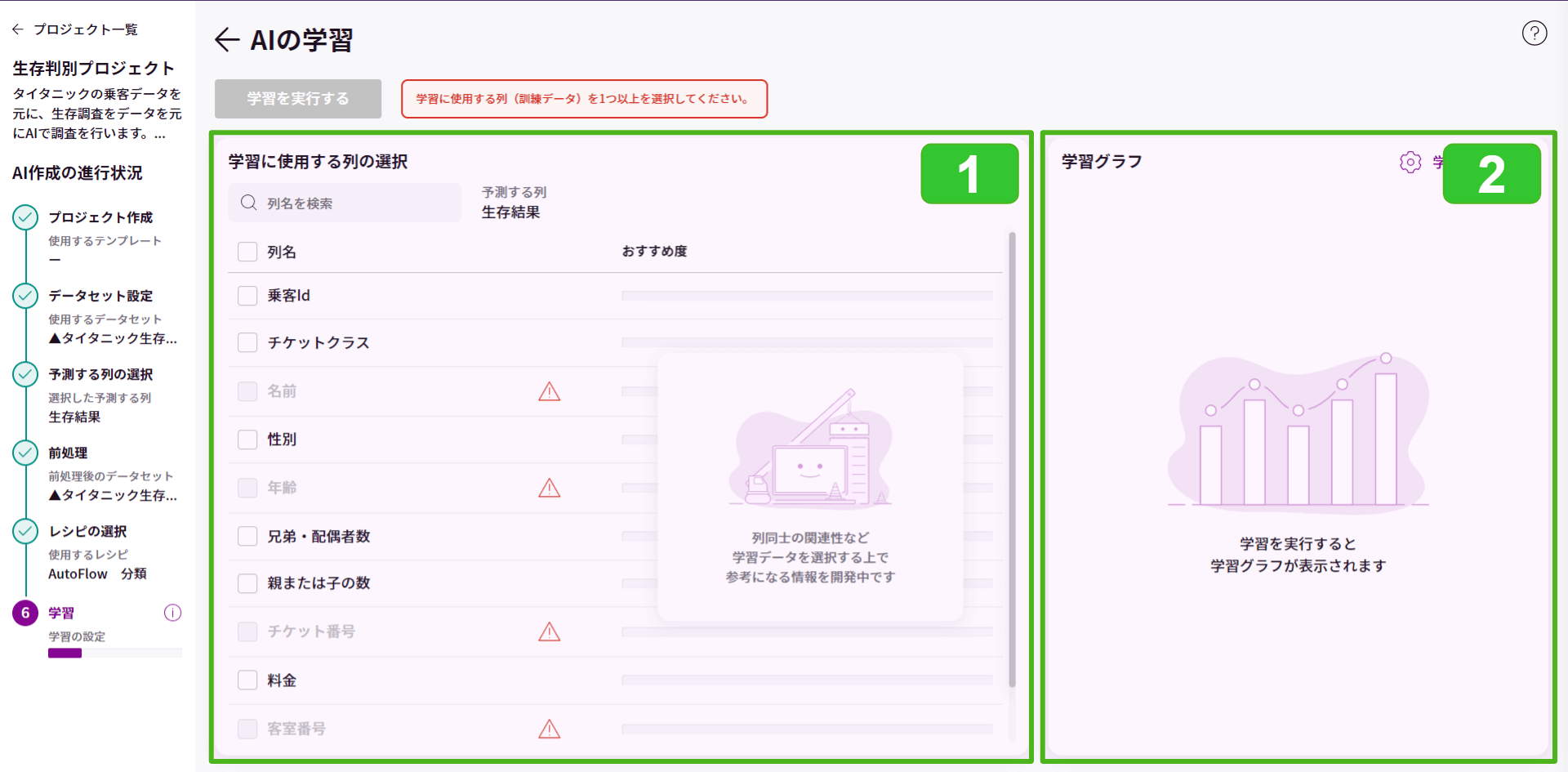Click the column list vertical scrollbar
Image resolution: width=1568 pixels, height=772 pixels.
pyautogui.click(x=1012, y=459)
